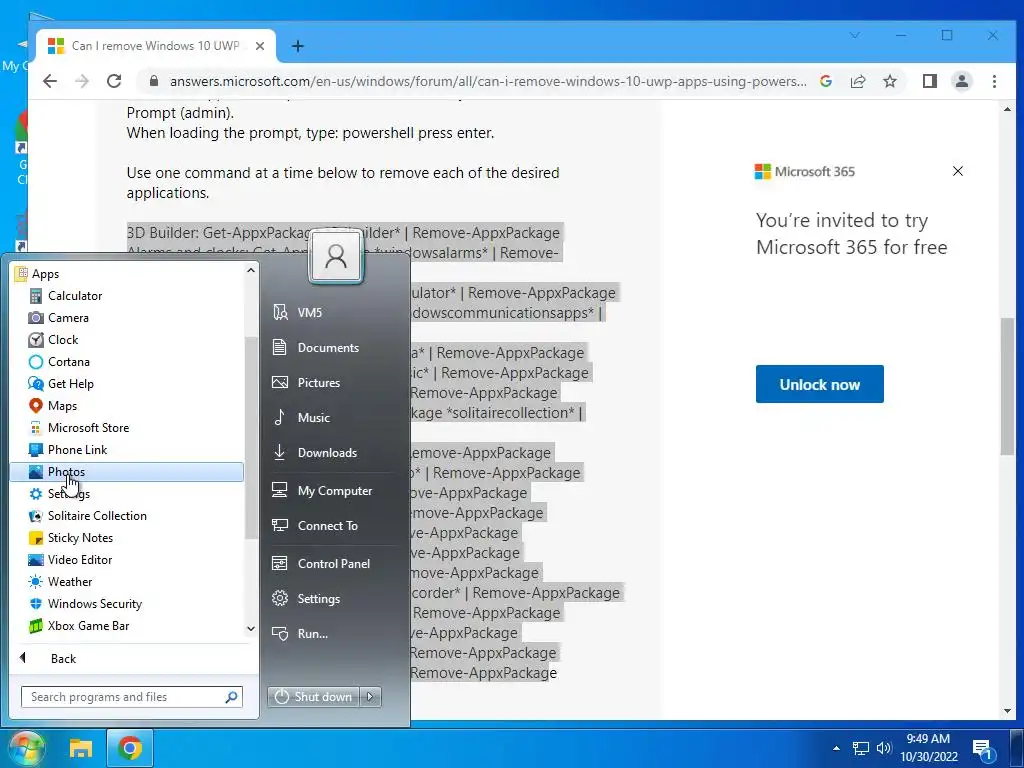Open Chrome profile avatar icon

pos(962,81)
